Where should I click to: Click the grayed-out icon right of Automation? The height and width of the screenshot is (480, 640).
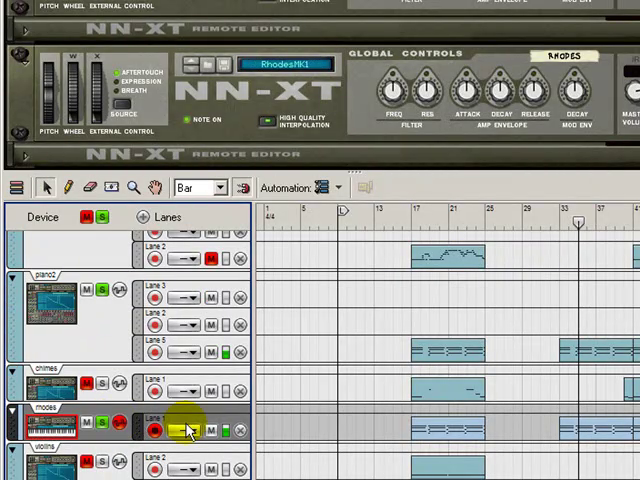[x=365, y=187]
